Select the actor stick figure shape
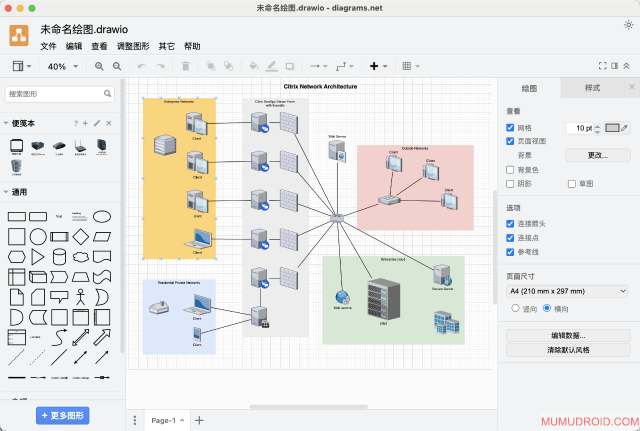 coord(80,297)
